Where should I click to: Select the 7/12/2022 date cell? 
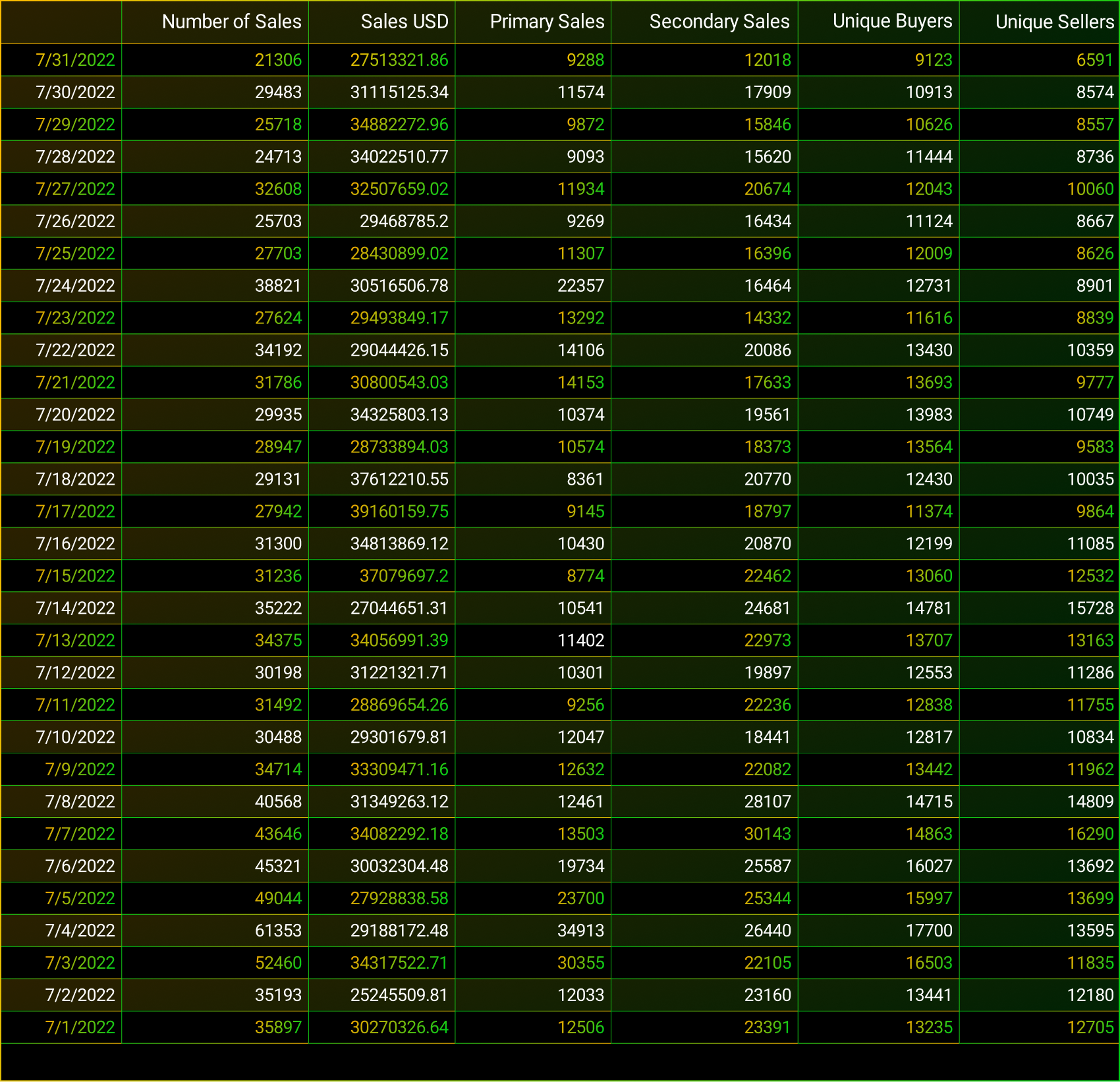point(61,673)
